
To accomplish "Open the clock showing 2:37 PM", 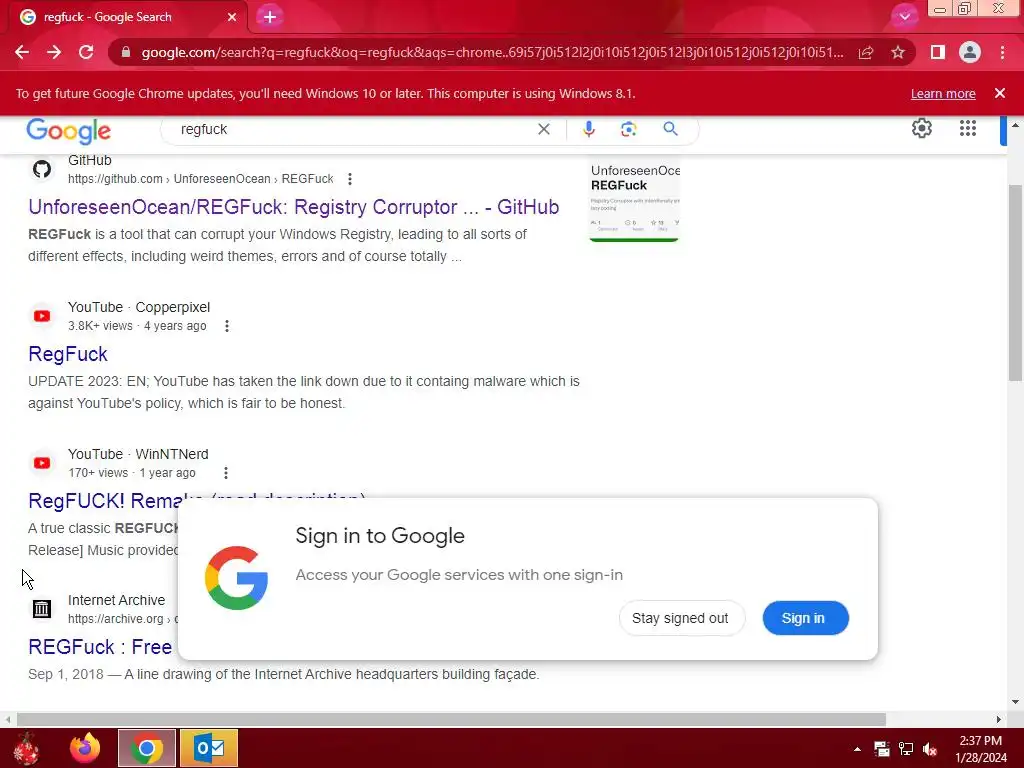I will 981,749.
